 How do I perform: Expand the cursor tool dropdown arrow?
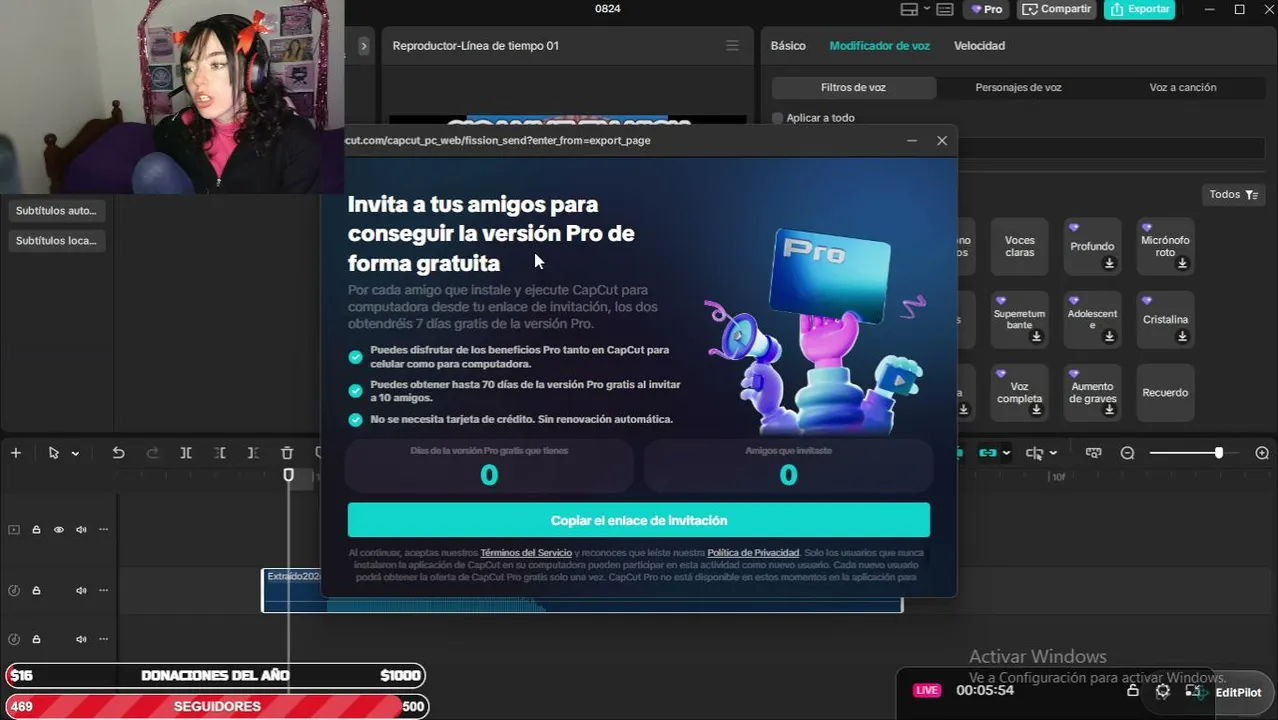(75, 454)
